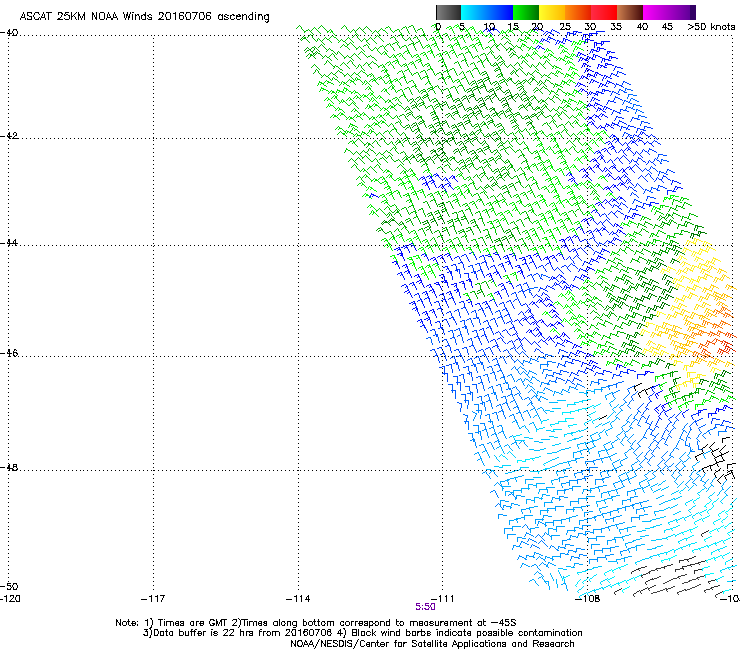This screenshot has height=650, width=740.
Task: Click the orange 25-30 knots color swatch
Action: point(578,12)
